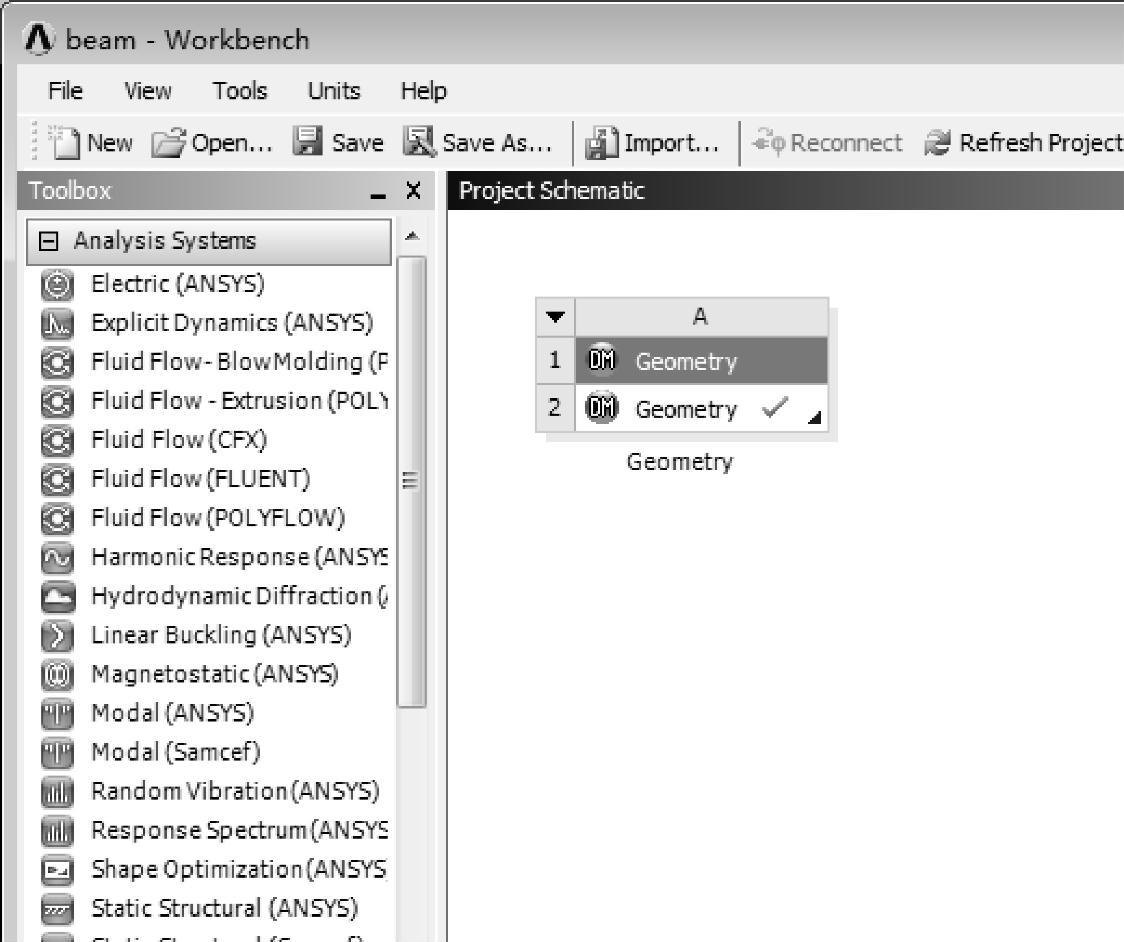Click the Linear Buckling (ANSYS) text
Screen dimensions: 1124x942
(x=222, y=635)
